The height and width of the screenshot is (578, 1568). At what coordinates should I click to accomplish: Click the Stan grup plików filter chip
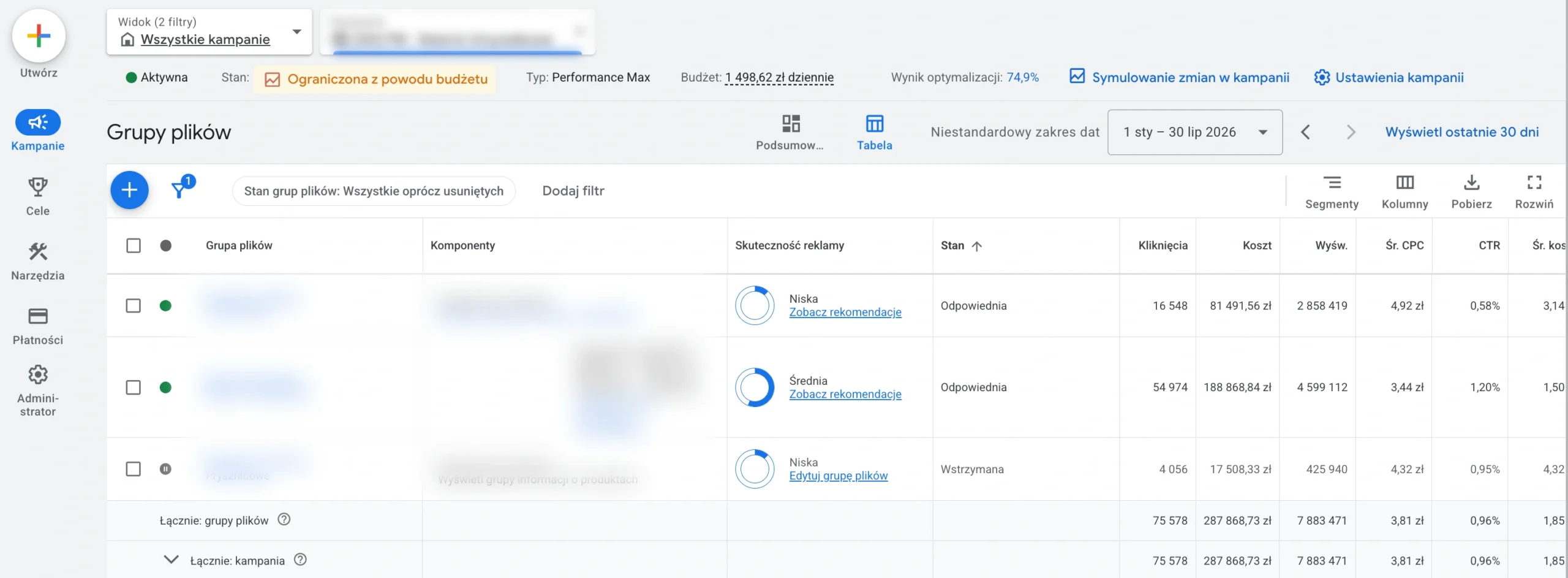coord(374,191)
